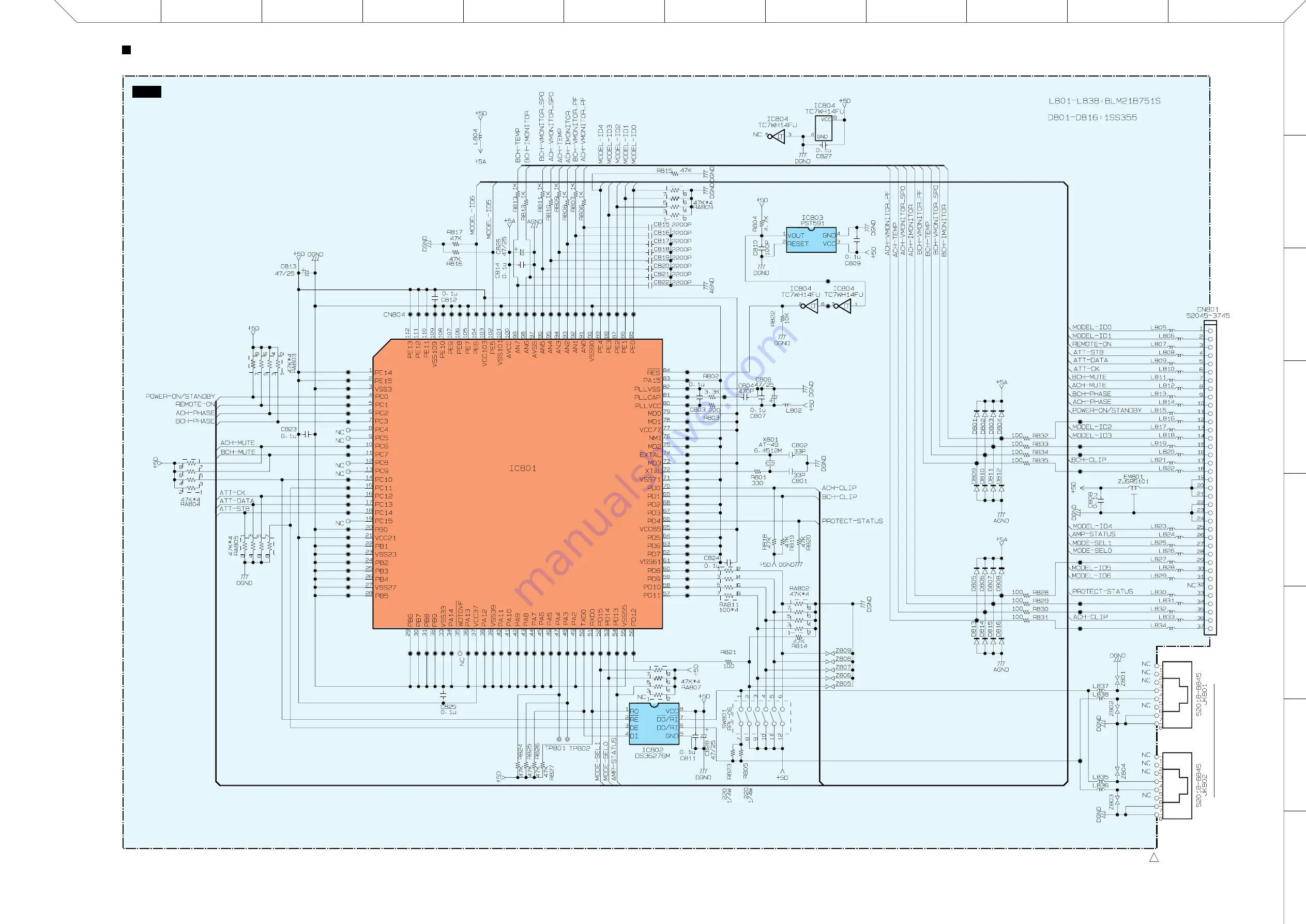Click the TP802 test point label
This screenshot has width=1306, height=924.
(x=580, y=748)
